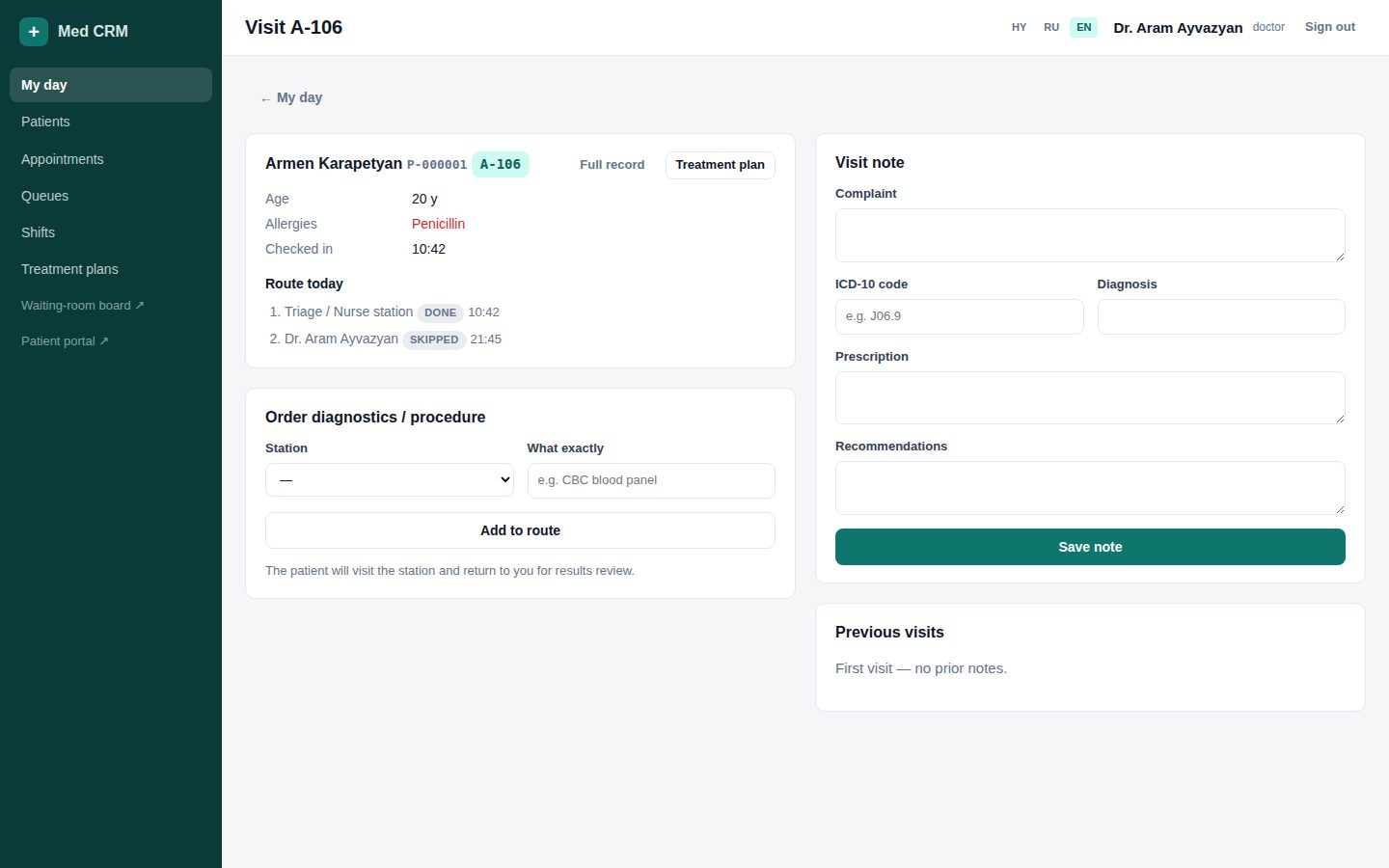Click the Diagnosis input field
This screenshot has width=1389, height=868.
[1221, 316]
